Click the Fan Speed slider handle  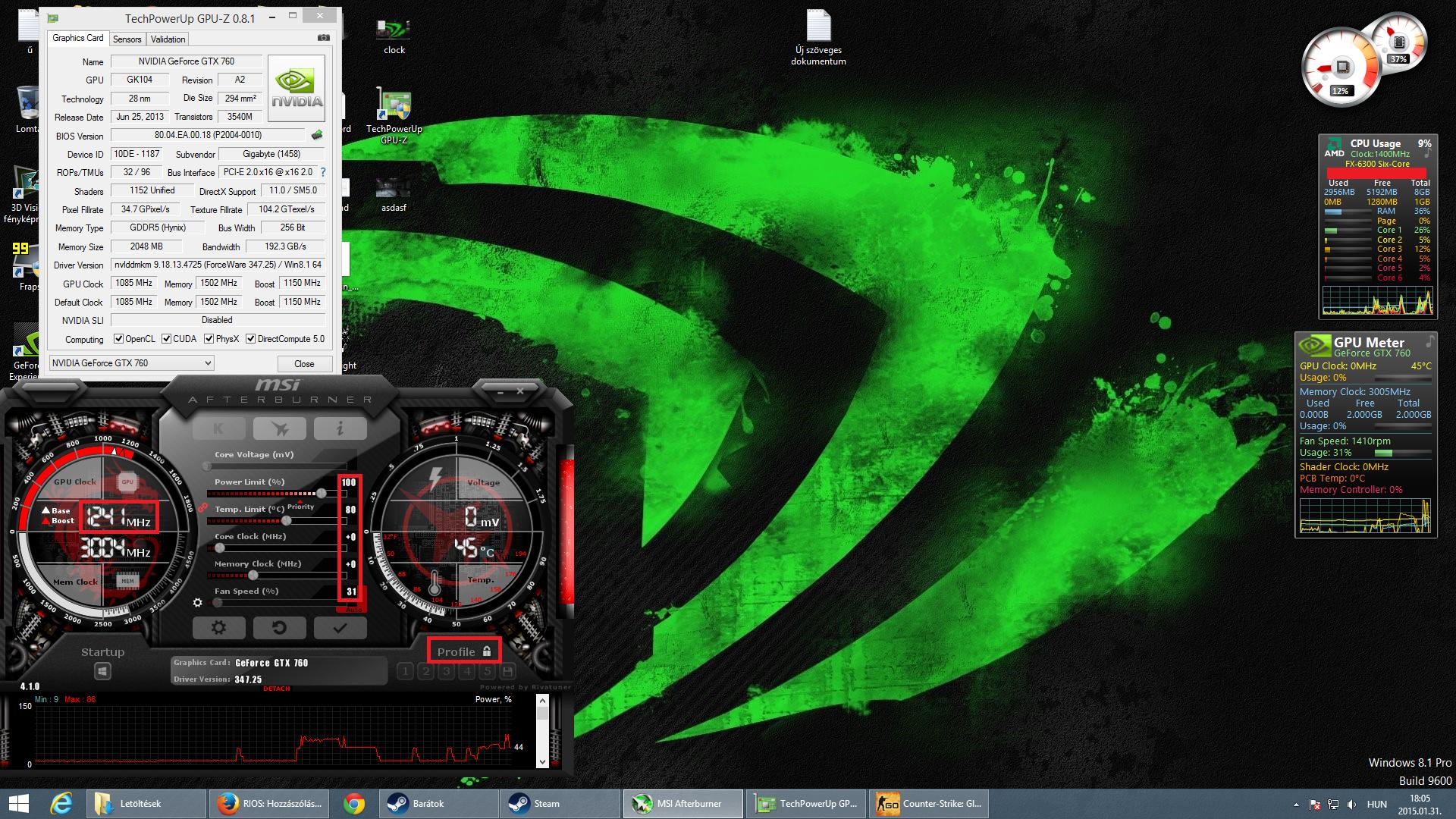[218, 603]
